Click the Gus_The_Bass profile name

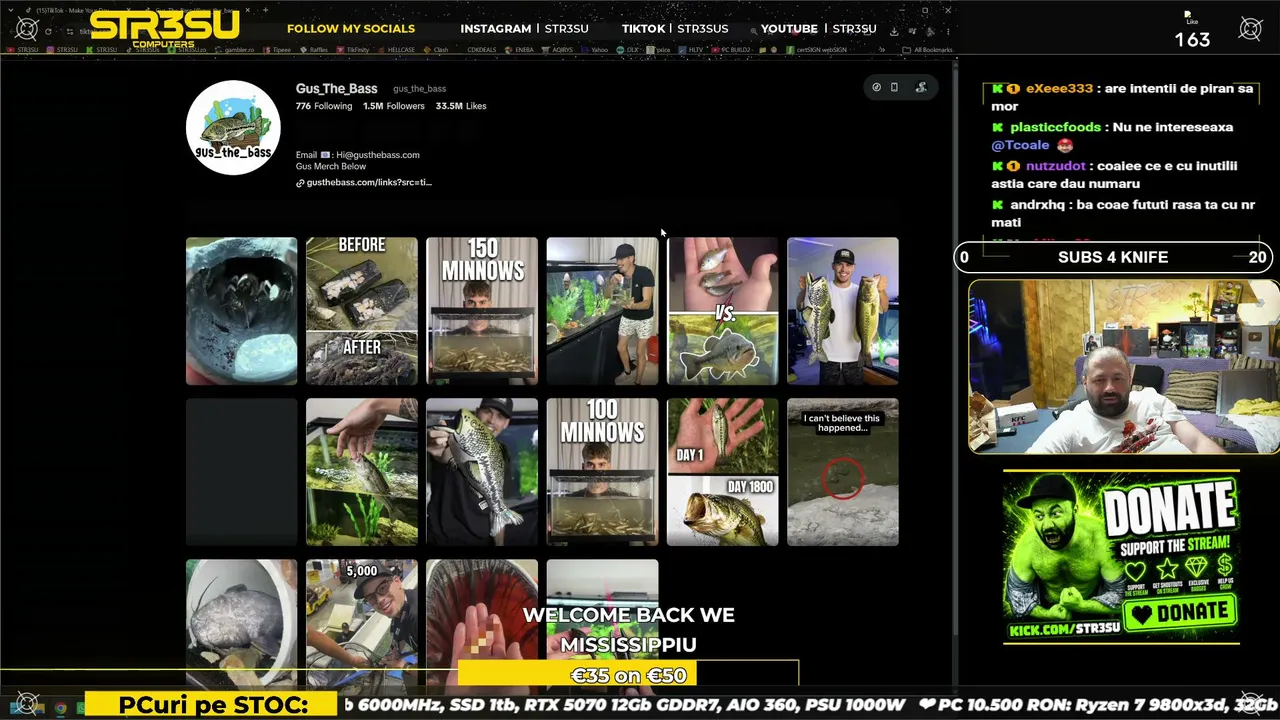click(336, 89)
